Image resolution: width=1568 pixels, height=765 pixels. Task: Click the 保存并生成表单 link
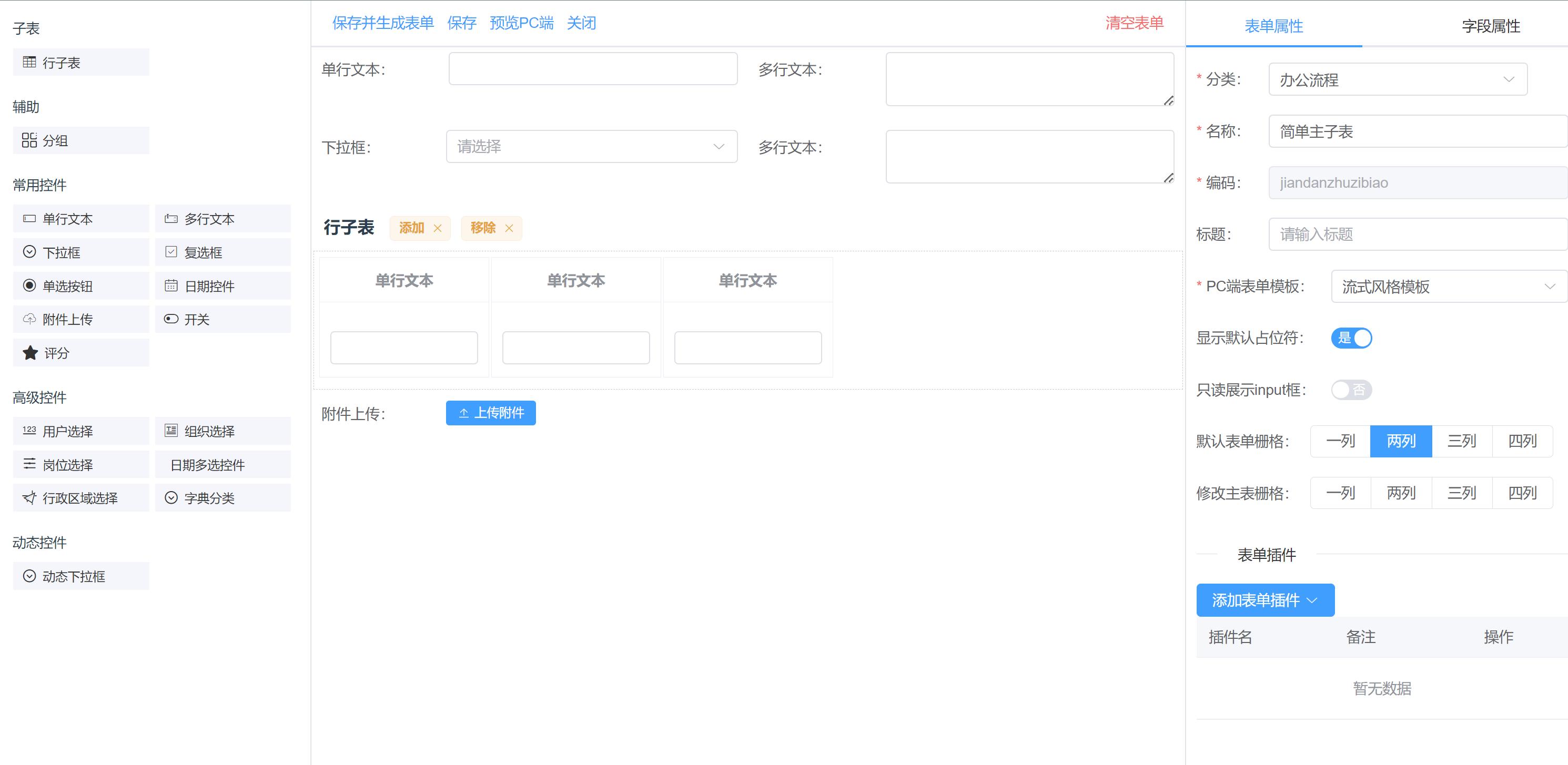click(x=383, y=23)
